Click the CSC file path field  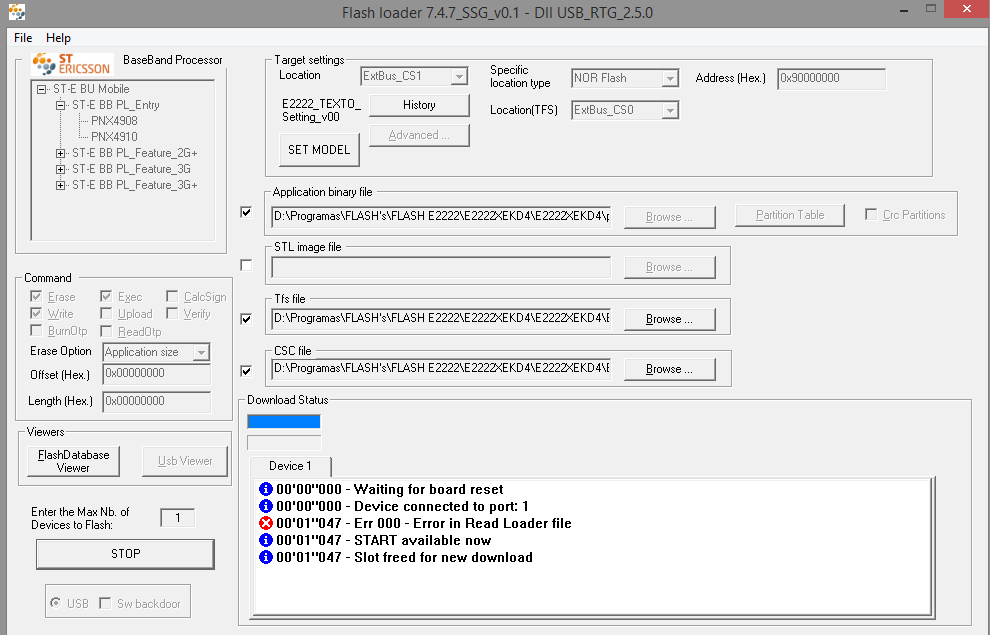441,369
